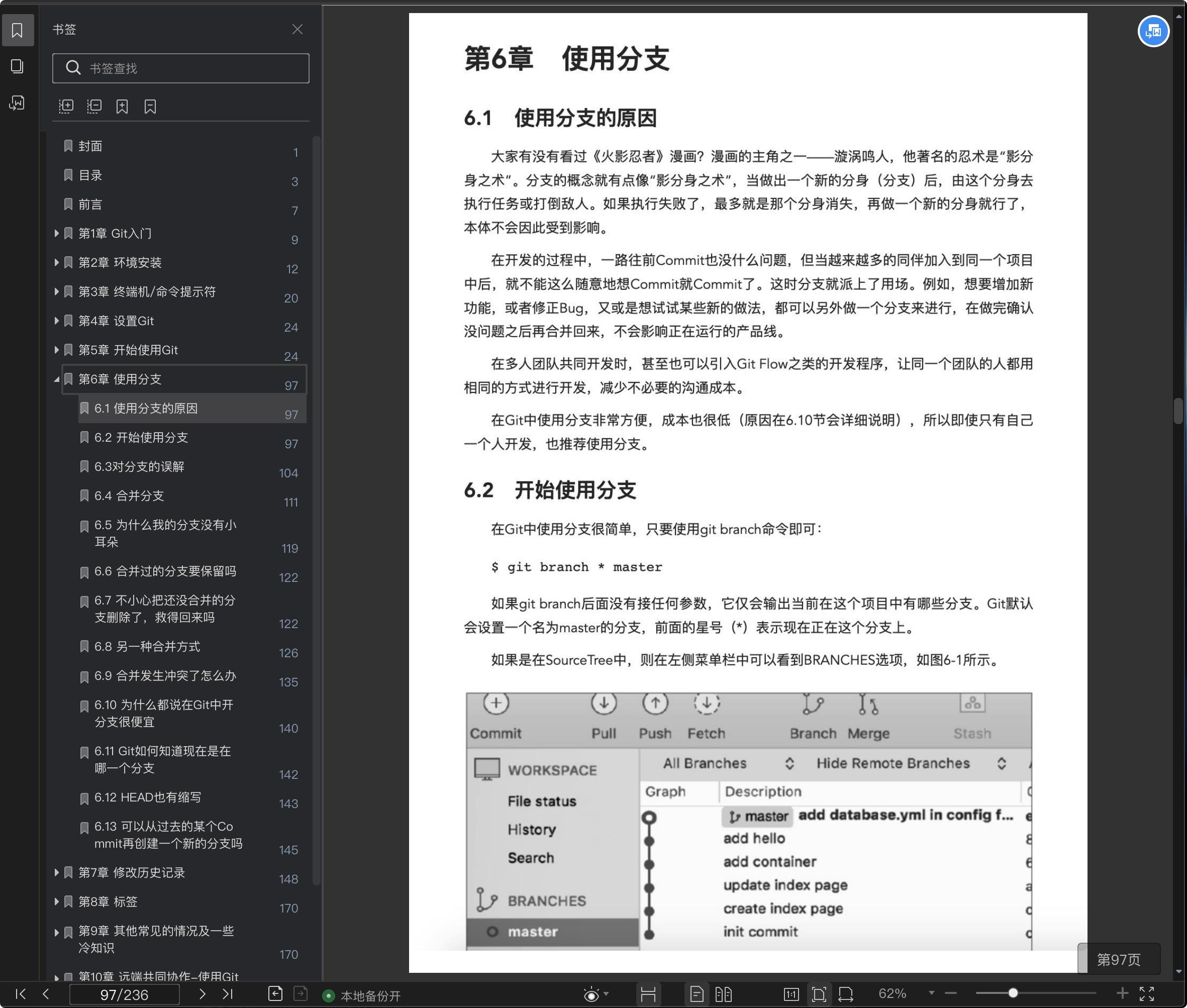Open the 封面 bookmark
1187x1008 pixels.
(90, 146)
